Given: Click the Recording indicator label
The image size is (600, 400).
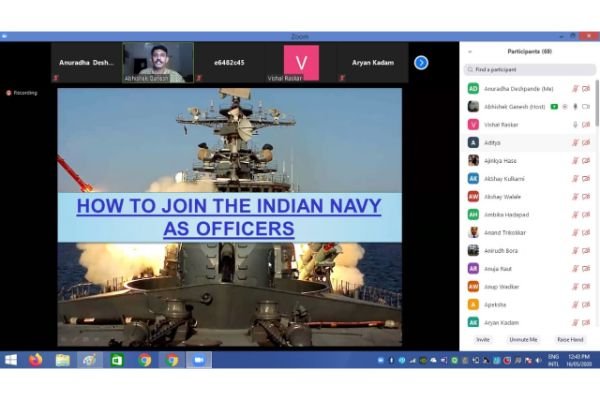Looking at the screenshot, I should pos(22,93).
